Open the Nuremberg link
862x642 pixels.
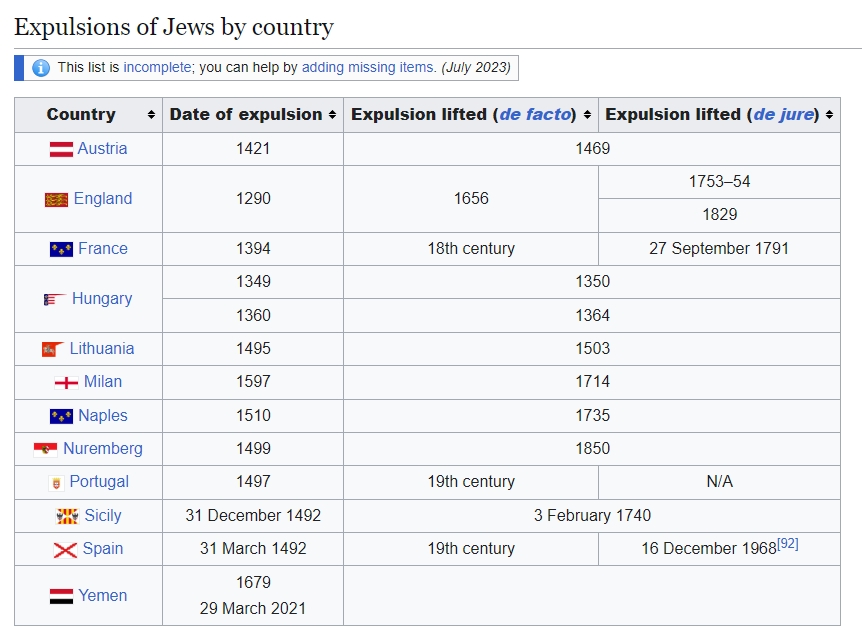[x=103, y=449]
